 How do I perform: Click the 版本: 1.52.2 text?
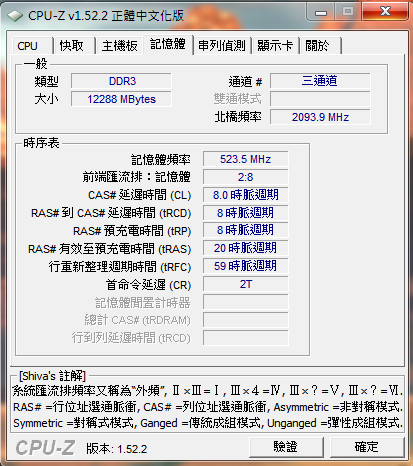[117, 449]
